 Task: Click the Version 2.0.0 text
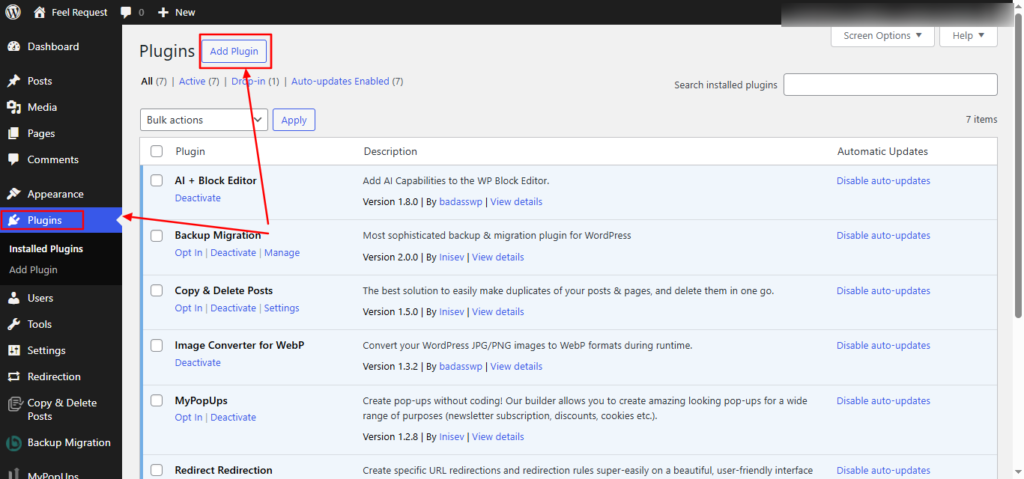390,257
